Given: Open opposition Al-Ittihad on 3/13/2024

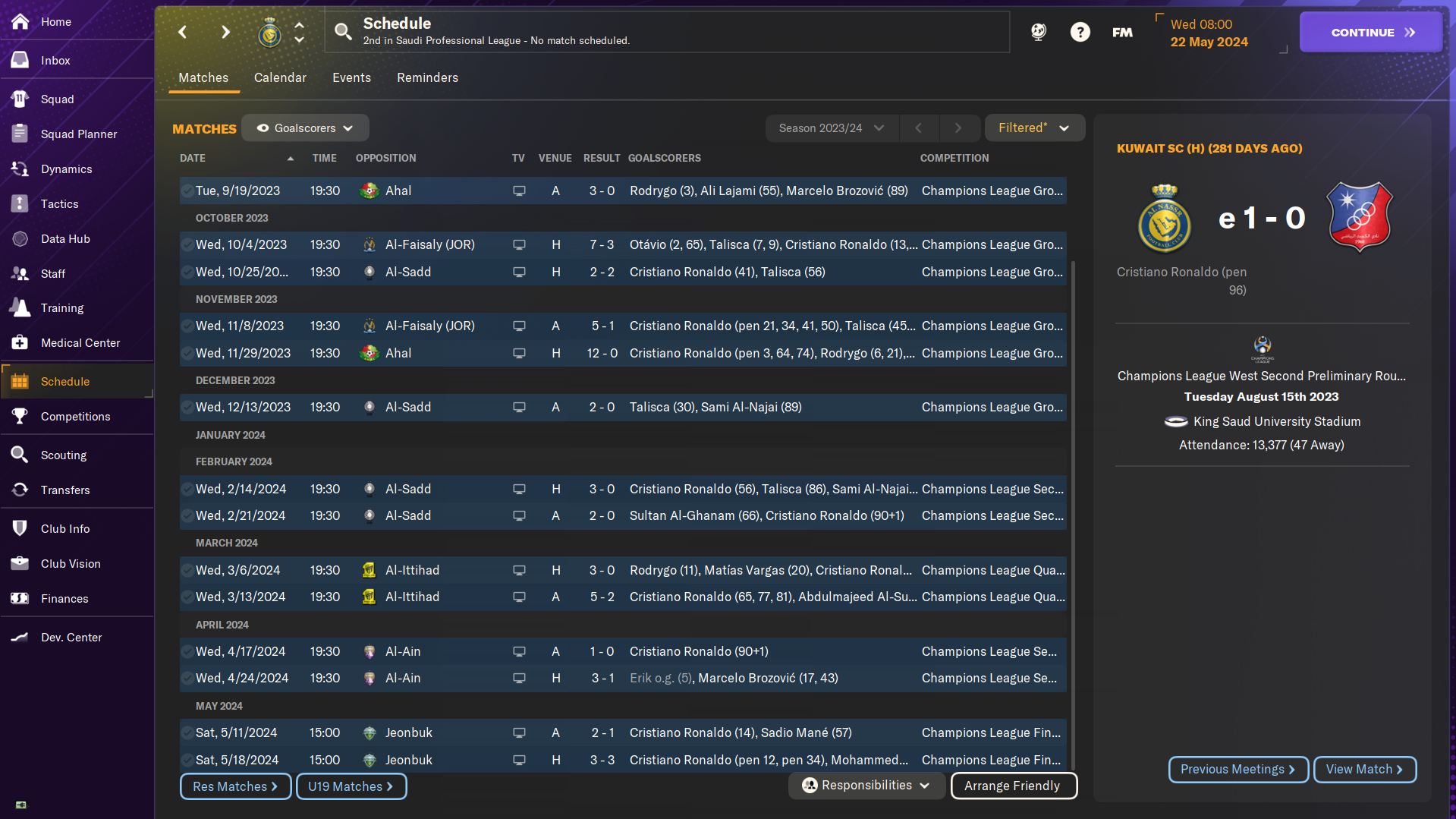Looking at the screenshot, I should tap(412, 597).
